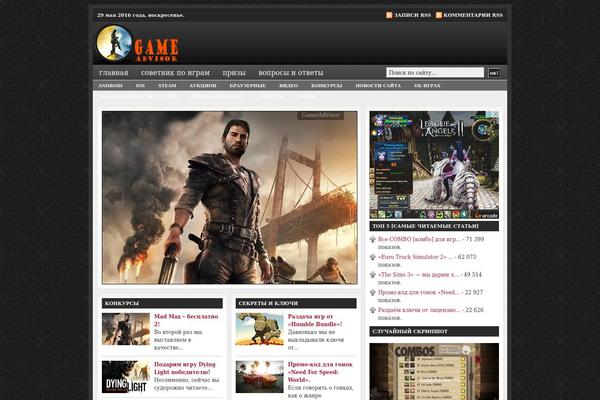Click the Топ 5 самые читаемые статьи header
This screenshot has width=600, height=400.
tap(434, 226)
